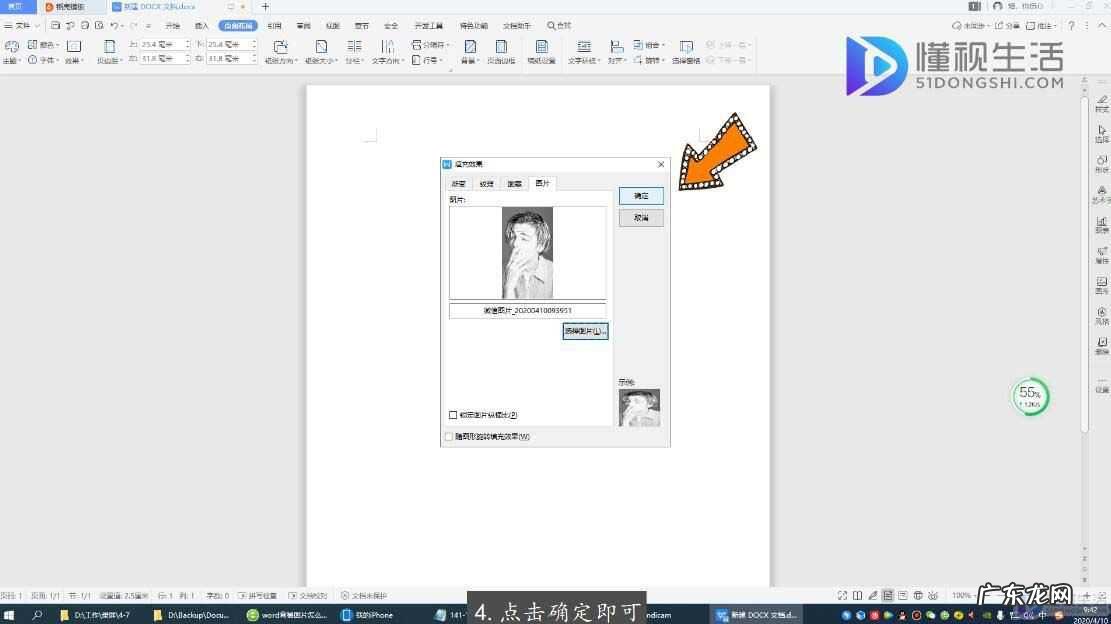Open the 艺术字 tool in right sidebar

point(1102,194)
